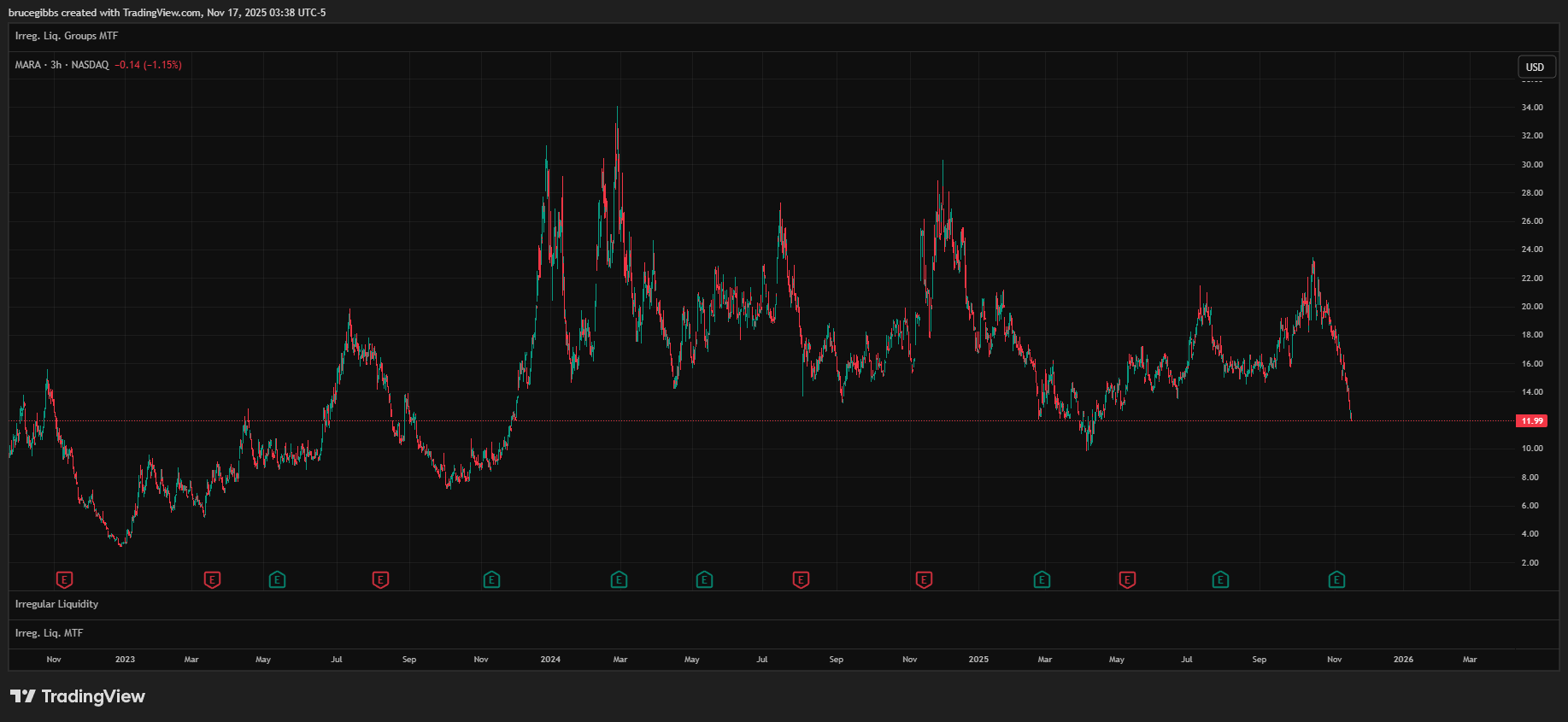Viewport: 1568px width, 722px height.
Task: Select the green earnings marker near May 2023
Action: point(277,580)
